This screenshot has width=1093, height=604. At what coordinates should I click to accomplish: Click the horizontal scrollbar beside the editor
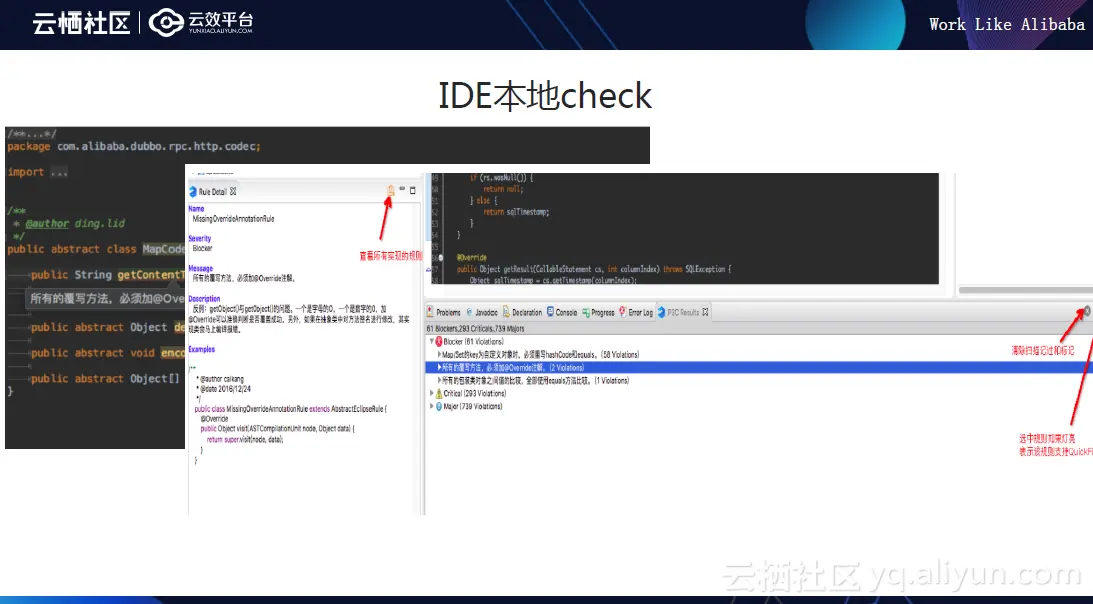[x=1025, y=290]
